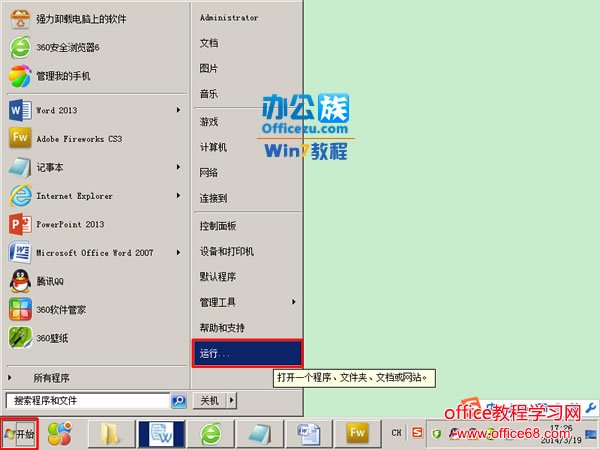The height and width of the screenshot is (450, 600).
Task: Expand 记事本 jump list arrow
Action: pyautogui.click(x=178, y=167)
